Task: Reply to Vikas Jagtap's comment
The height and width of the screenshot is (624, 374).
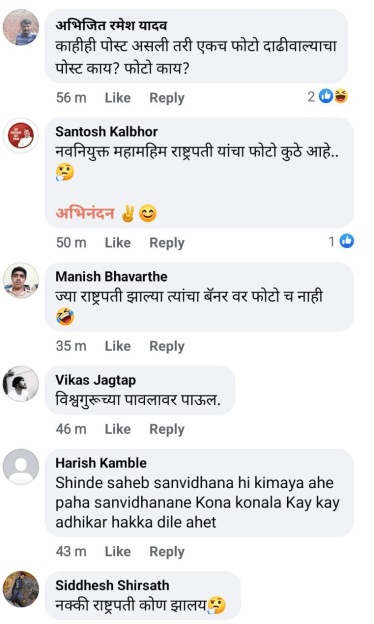Action: pyautogui.click(x=167, y=429)
